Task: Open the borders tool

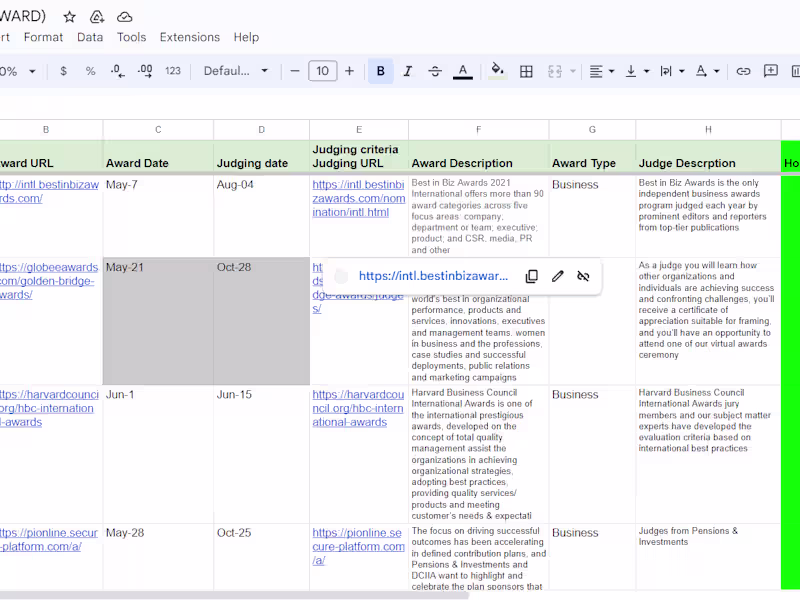Action: tap(526, 71)
